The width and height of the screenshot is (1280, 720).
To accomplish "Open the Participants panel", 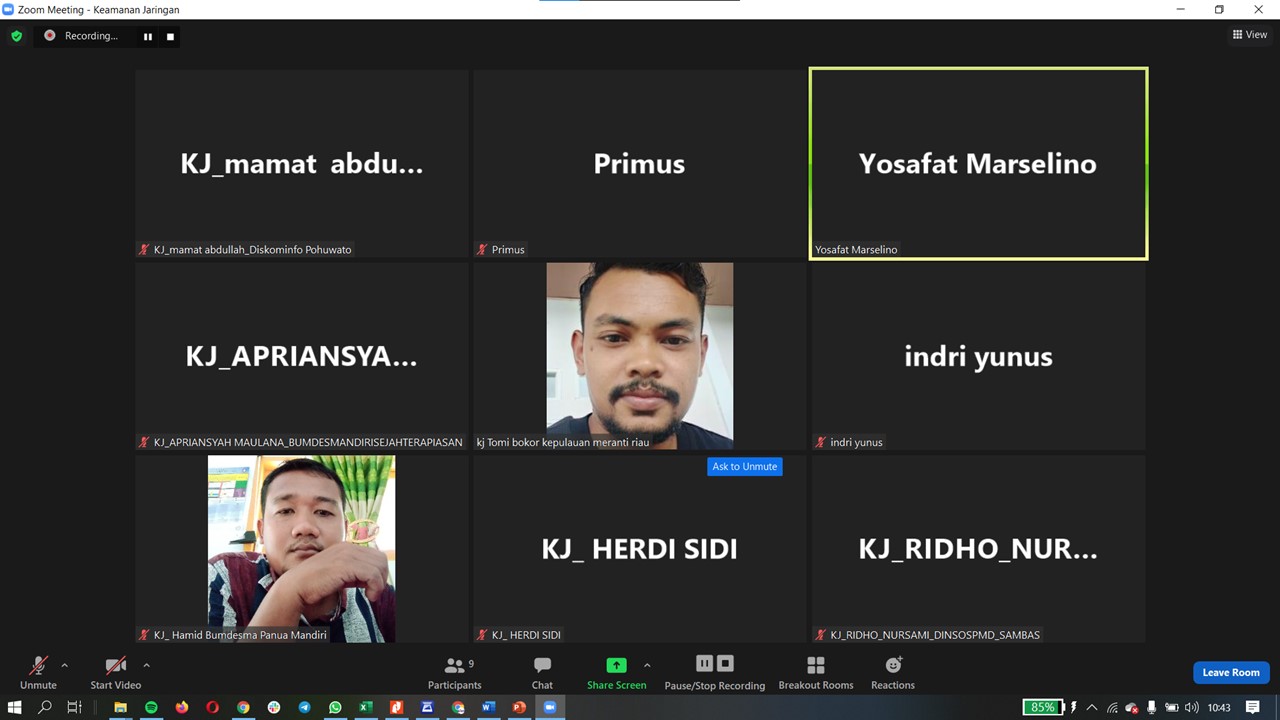I will click(x=455, y=673).
